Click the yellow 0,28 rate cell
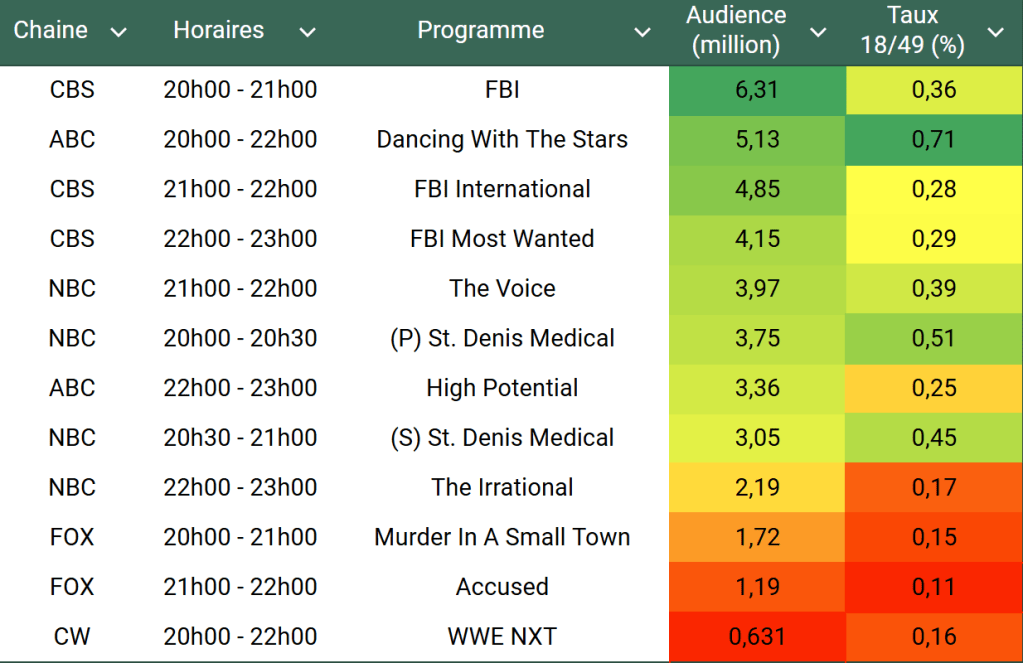Viewport: 1023px width, 663px height. [934, 189]
